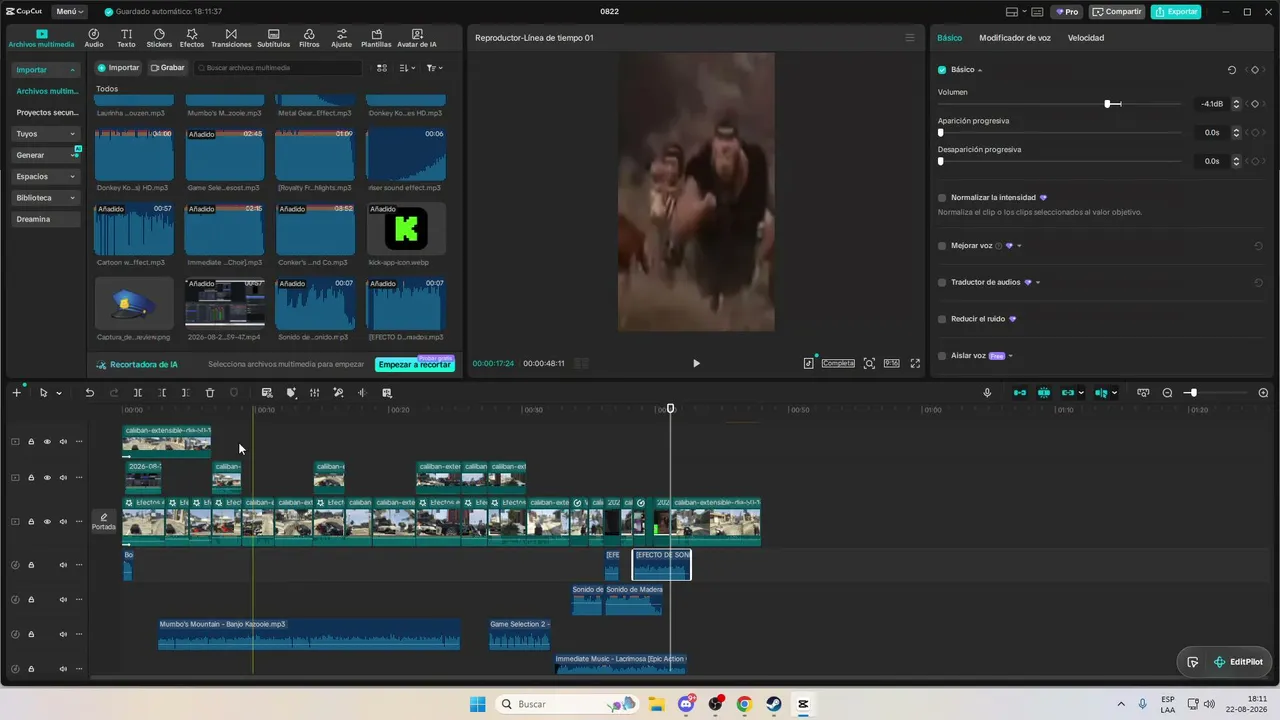Open the Menú dropdown
Viewport: 1280px width, 720px height.
pyautogui.click(x=69, y=12)
